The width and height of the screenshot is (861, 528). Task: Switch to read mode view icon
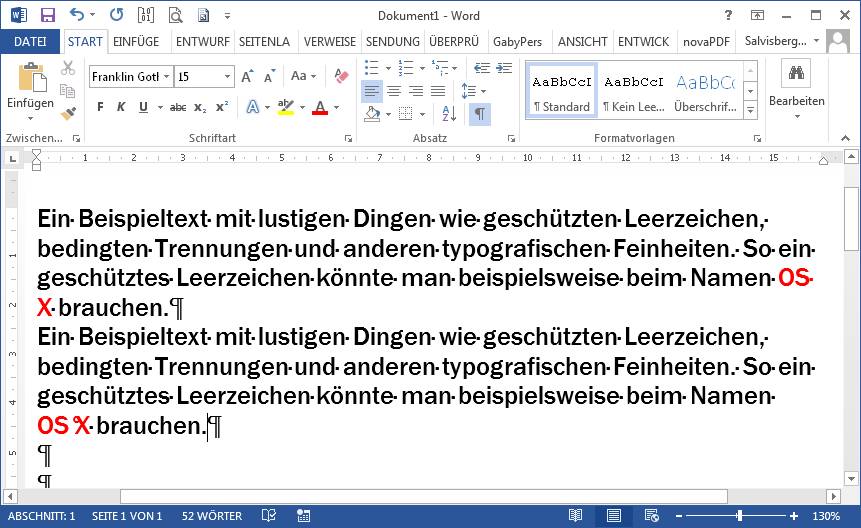point(575,516)
